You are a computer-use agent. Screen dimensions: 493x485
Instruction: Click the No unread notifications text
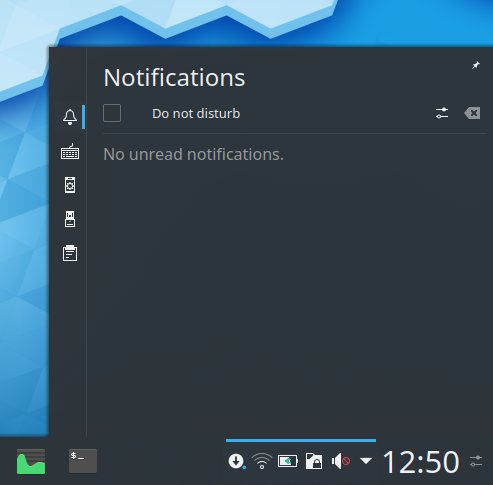(193, 154)
